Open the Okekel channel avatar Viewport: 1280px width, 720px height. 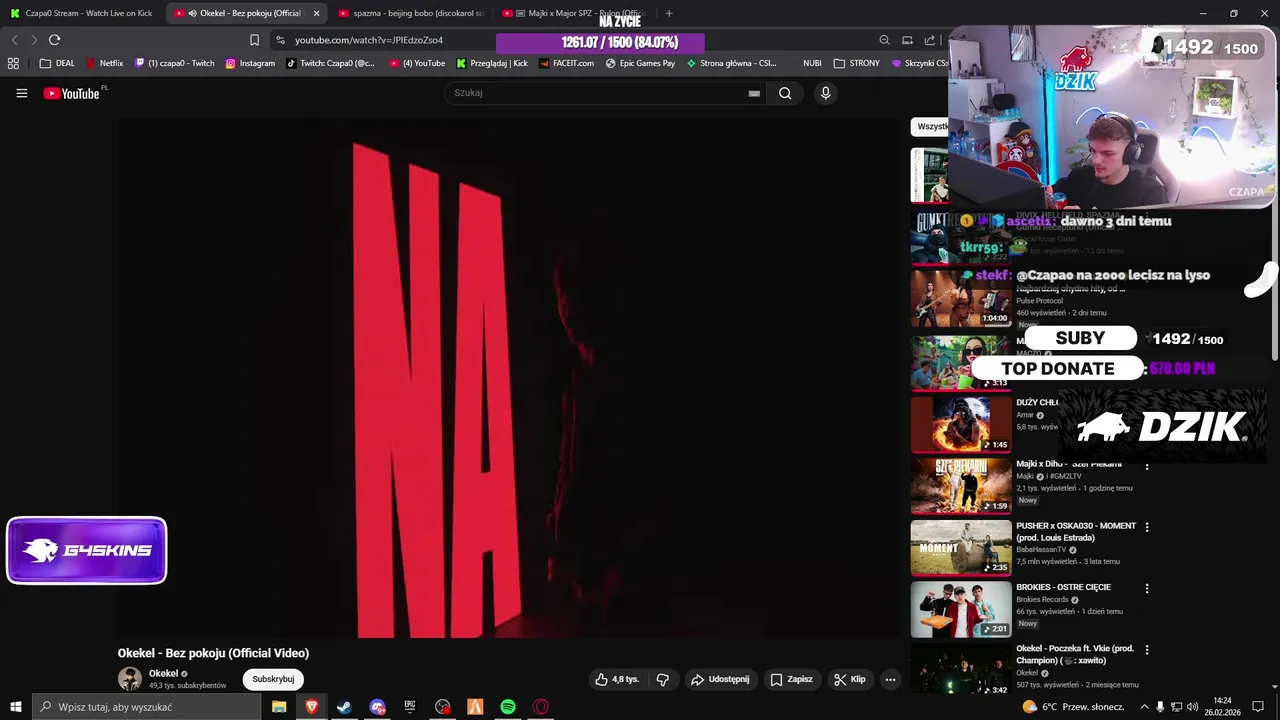click(130, 679)
